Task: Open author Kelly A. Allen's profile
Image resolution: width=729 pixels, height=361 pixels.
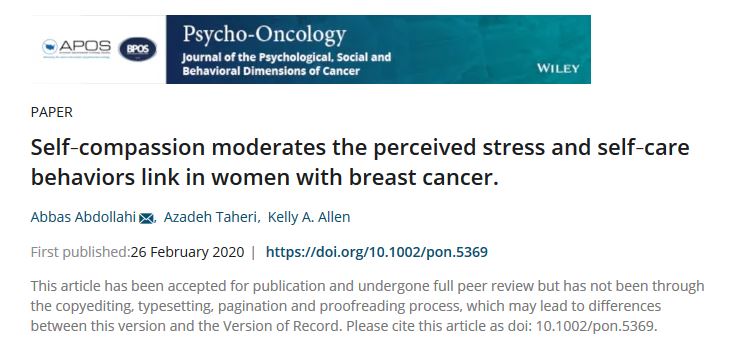Action: click(309, 217)
